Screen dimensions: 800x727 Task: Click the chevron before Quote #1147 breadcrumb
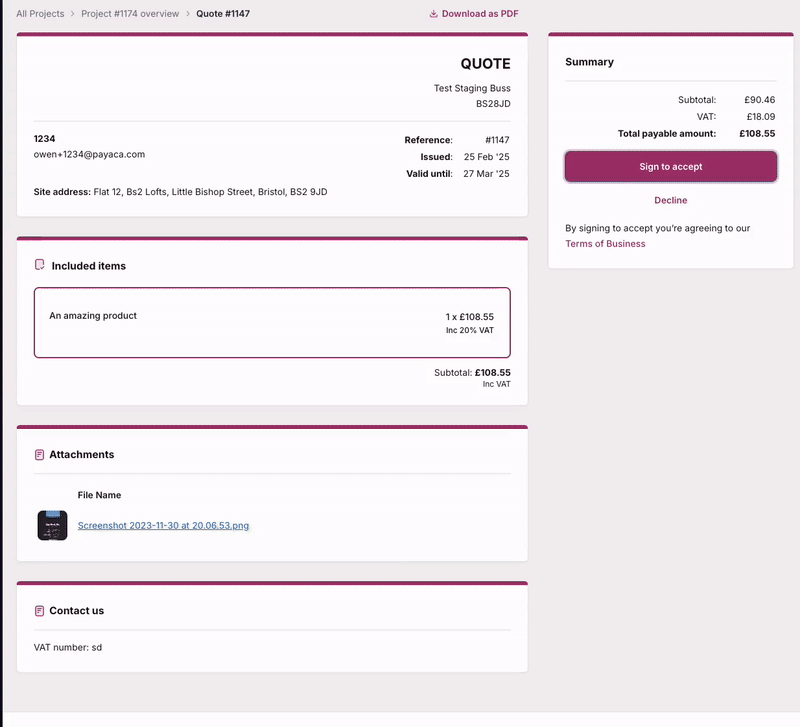pyautogui.click(x=187, y=14)
